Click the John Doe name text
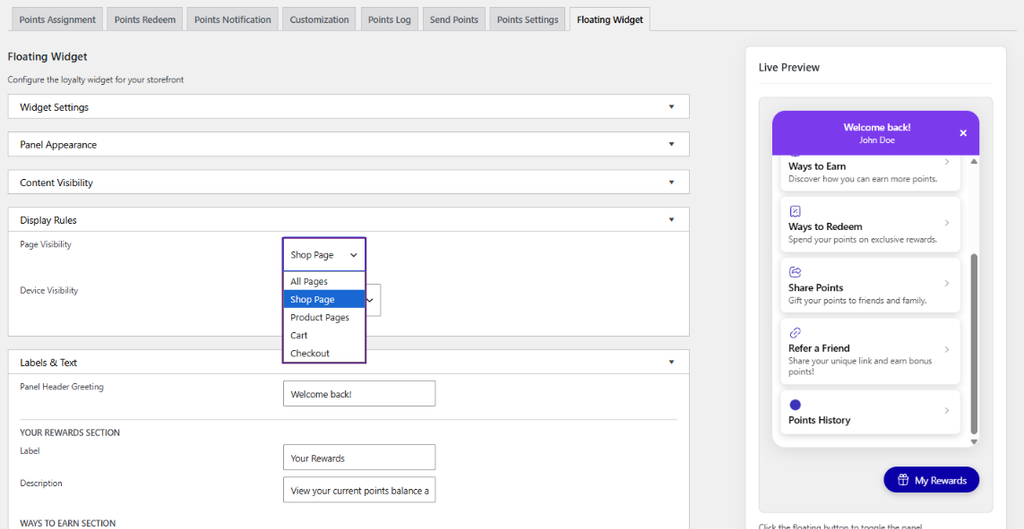This screenshot has width=1024, height=529. [x=876, y=140]
